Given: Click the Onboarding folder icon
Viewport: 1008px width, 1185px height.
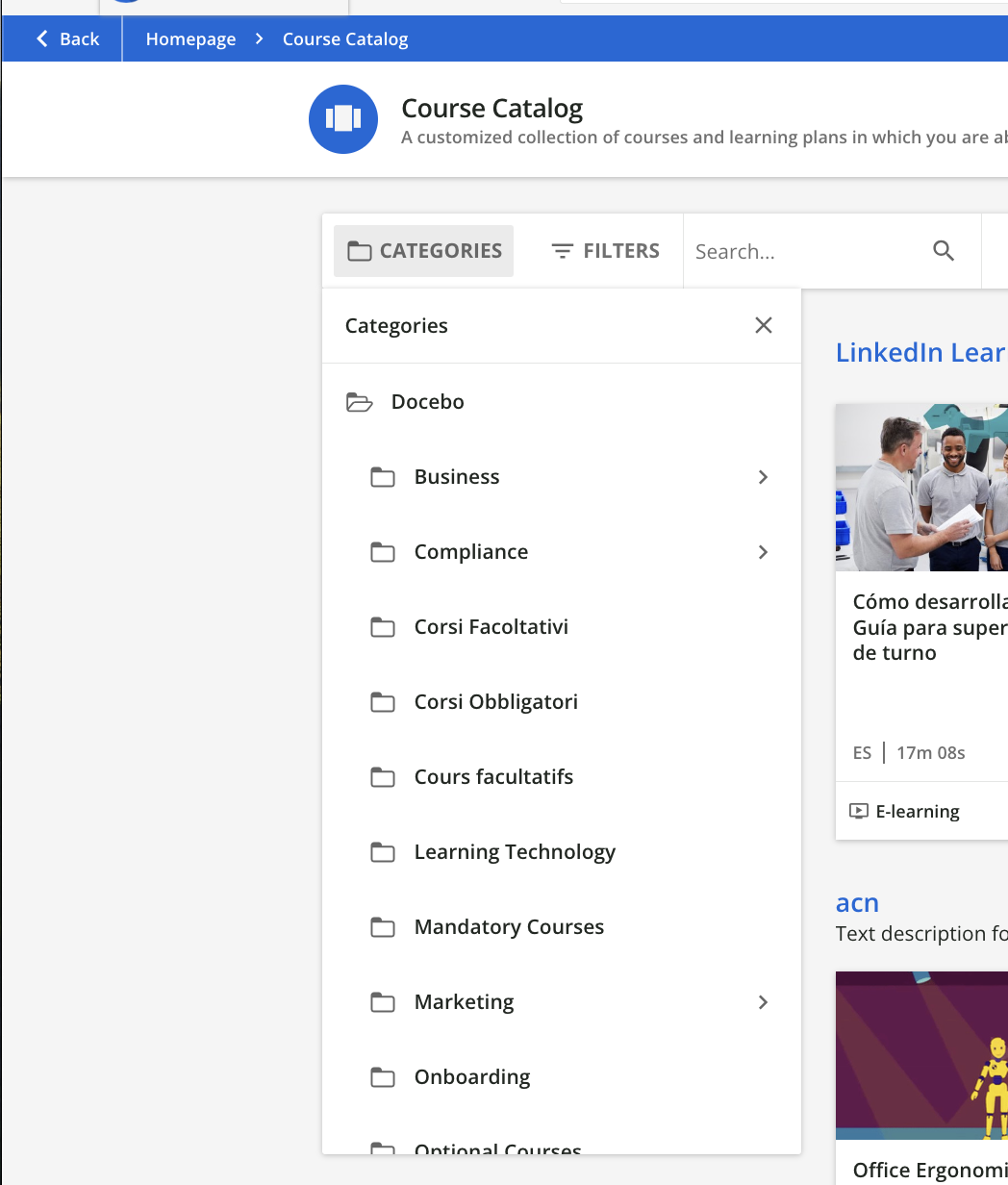Looking at the screenshot, I should pyautogui.click(x=383, y=1077).
